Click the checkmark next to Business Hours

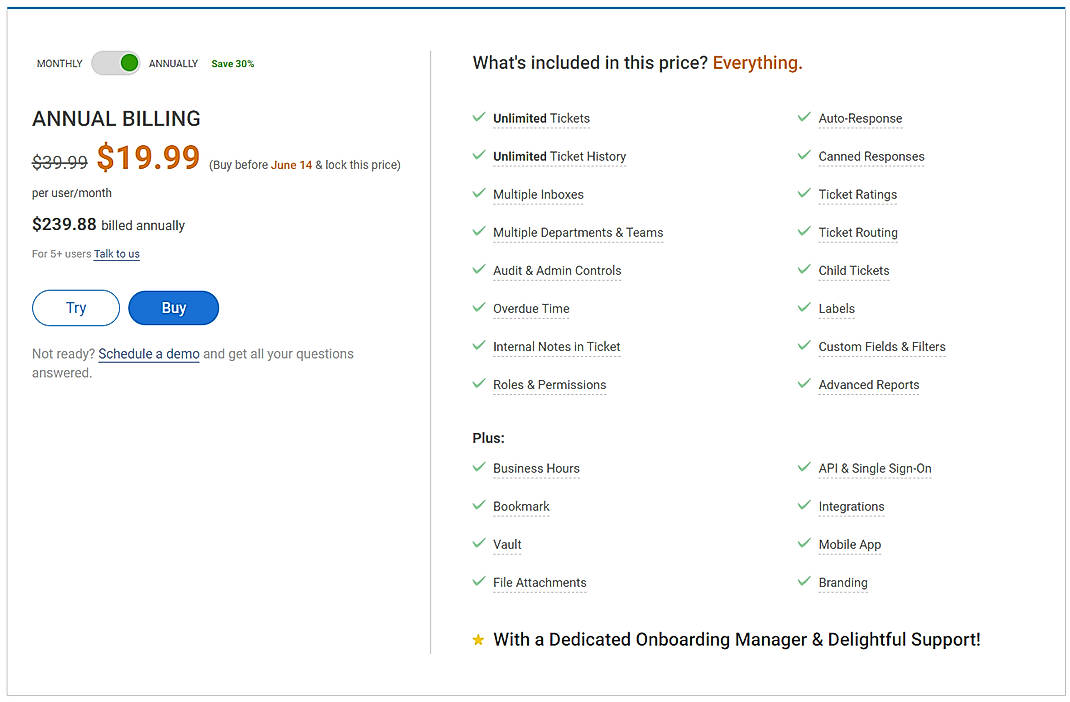[x=479, y=468]
